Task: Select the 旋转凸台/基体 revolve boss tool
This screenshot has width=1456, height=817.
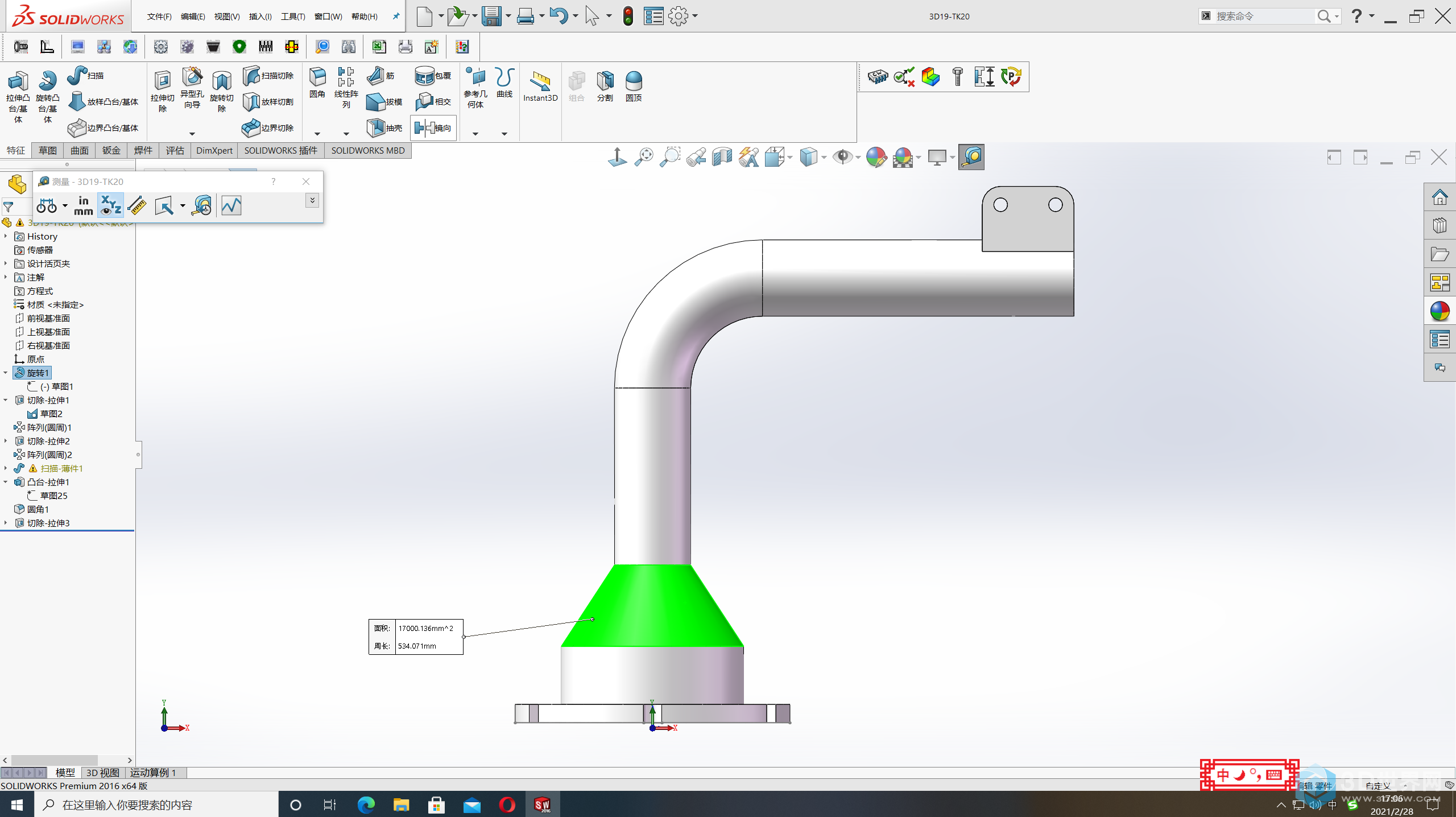Action: (x=48, y=97)
